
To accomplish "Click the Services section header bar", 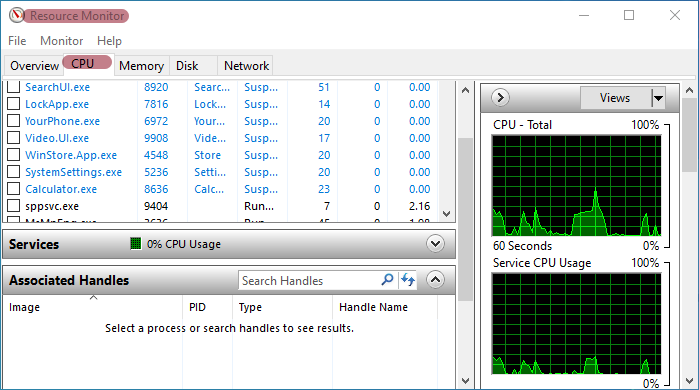I will (229, 244).
